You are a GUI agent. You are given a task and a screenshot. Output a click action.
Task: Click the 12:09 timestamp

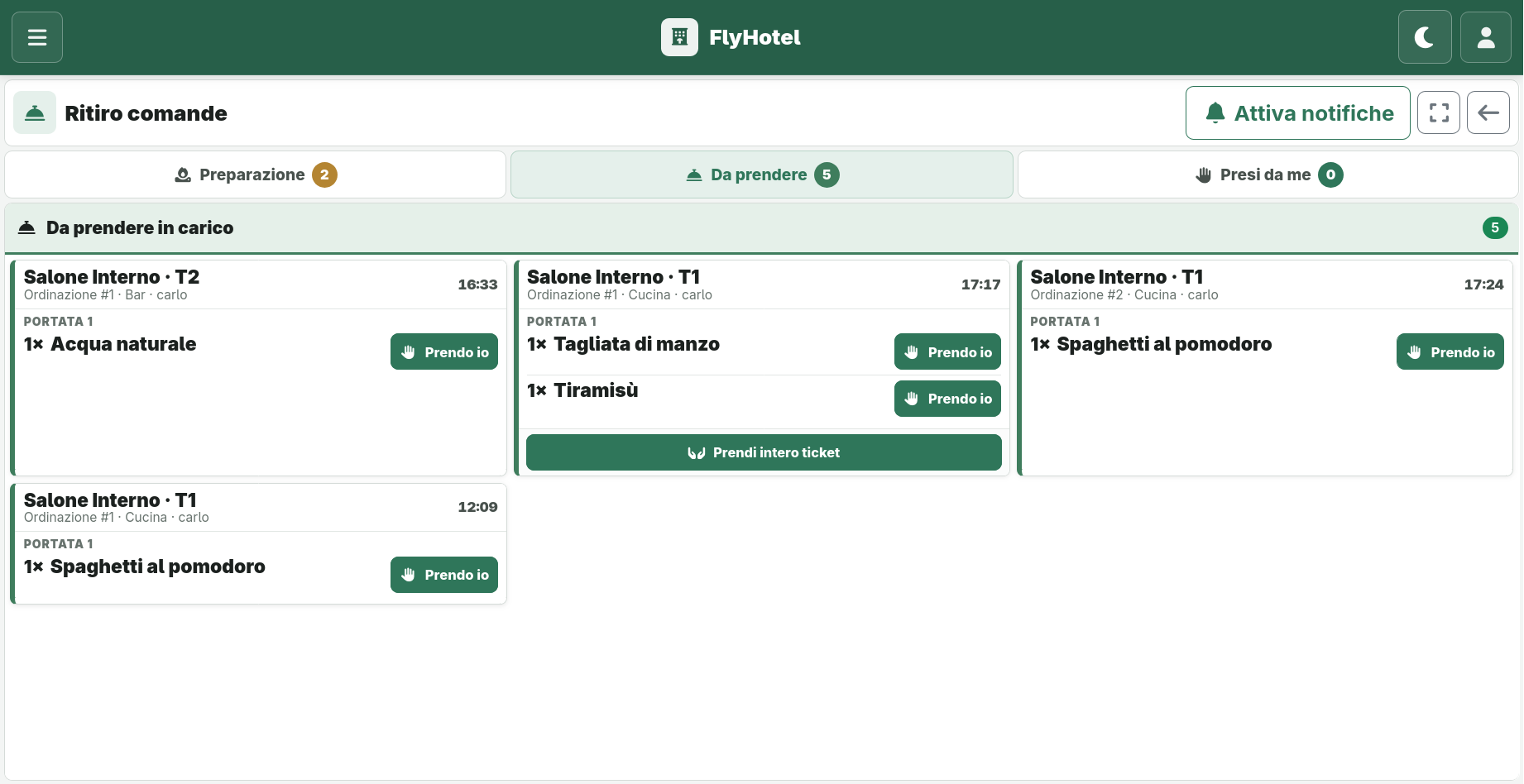click(477, 507)
